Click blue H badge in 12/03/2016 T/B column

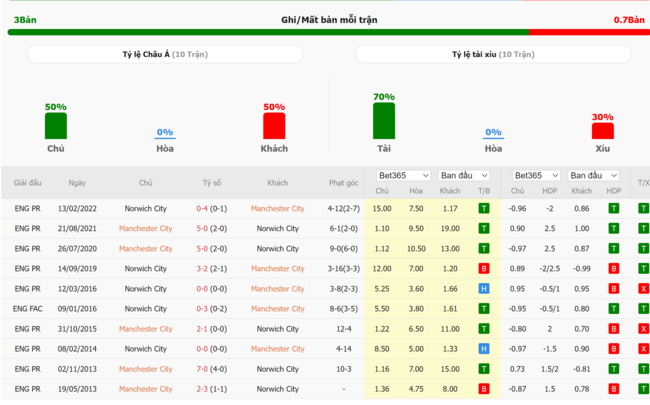click(484, 289)
